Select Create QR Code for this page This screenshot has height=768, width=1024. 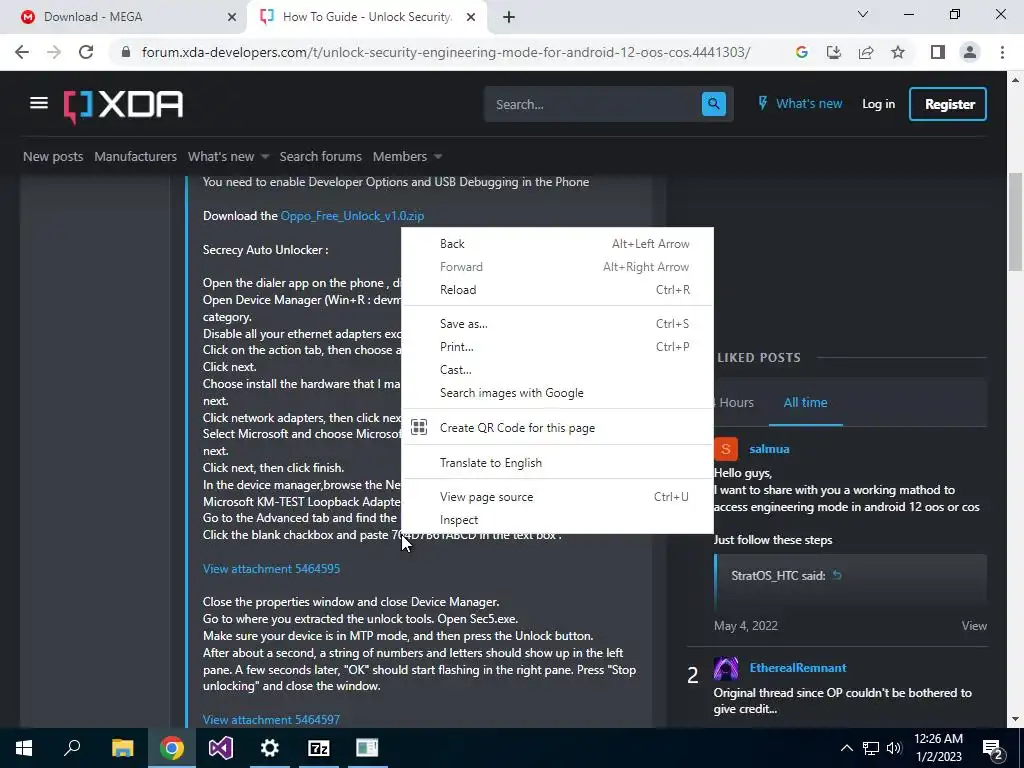[x=557, y=428]
